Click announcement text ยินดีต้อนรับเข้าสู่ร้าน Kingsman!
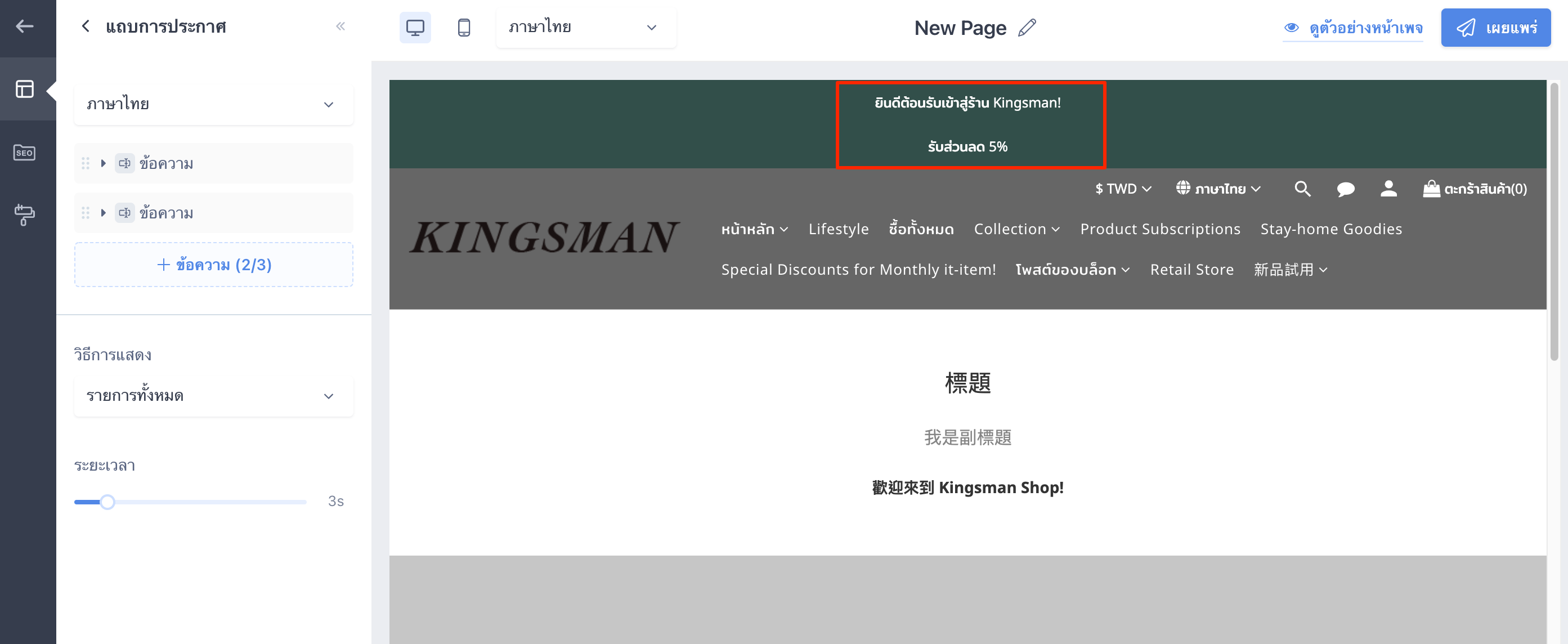The height and width of the screenshot is (644, 1568). tap(967, 103)
